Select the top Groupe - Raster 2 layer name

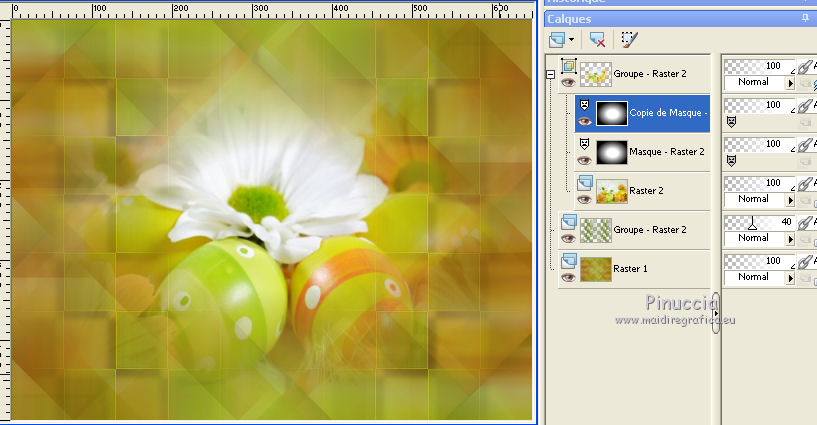pos(650,74)
